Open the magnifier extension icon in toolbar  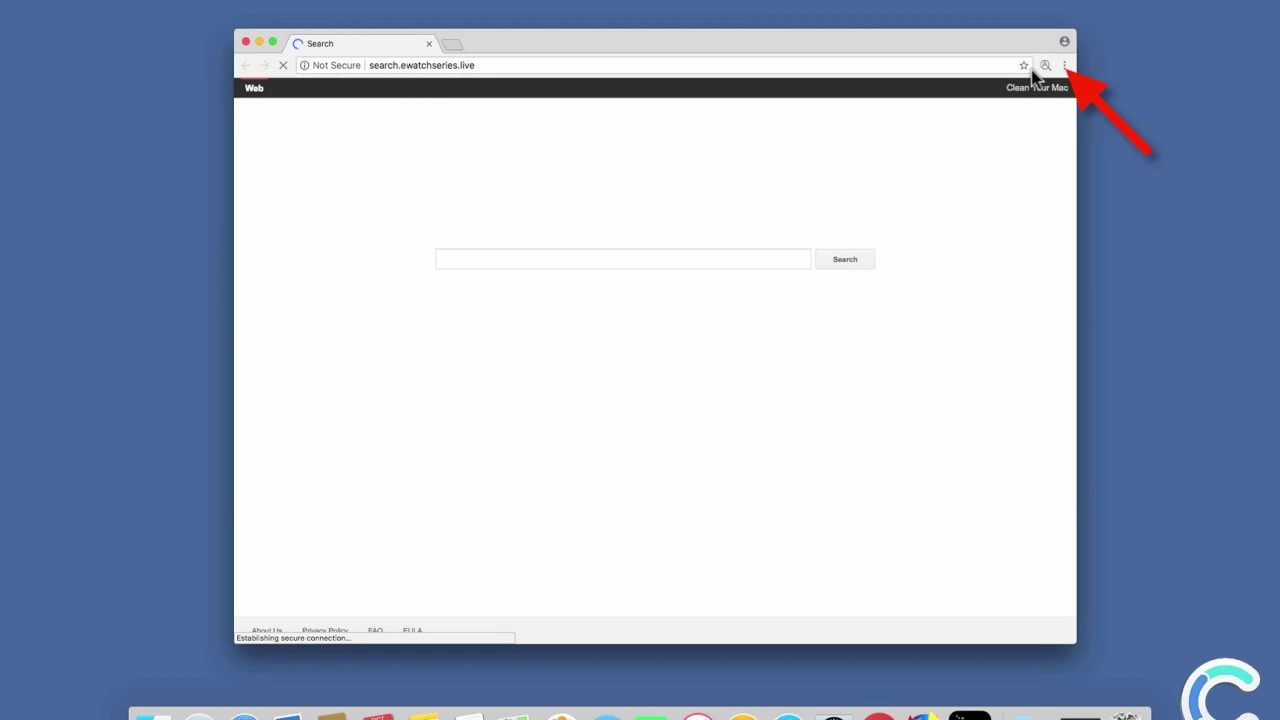click(x=1045, y=65)
